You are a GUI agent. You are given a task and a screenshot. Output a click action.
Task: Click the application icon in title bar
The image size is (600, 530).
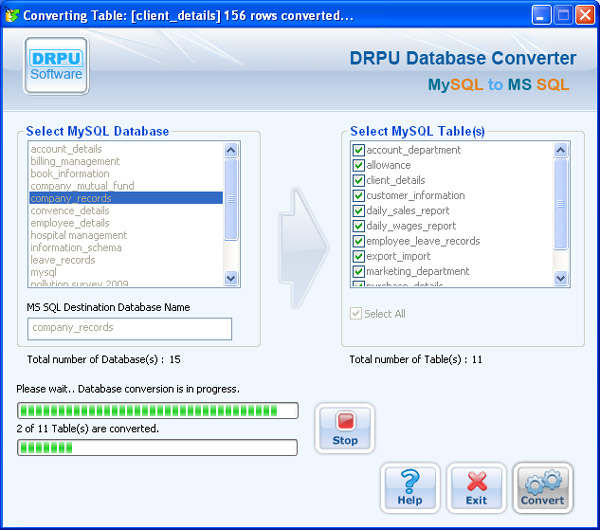click(x=12, y=15)
